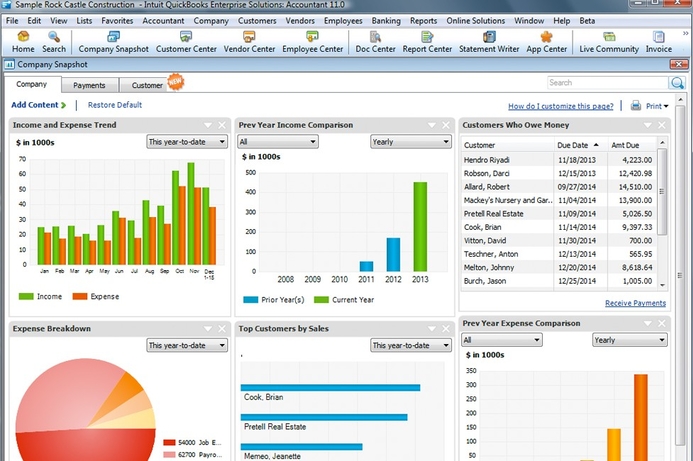Close the Prev Year Income Comparison panel
The height and width of the screenshot is (461, 693).
coord(446,126)
